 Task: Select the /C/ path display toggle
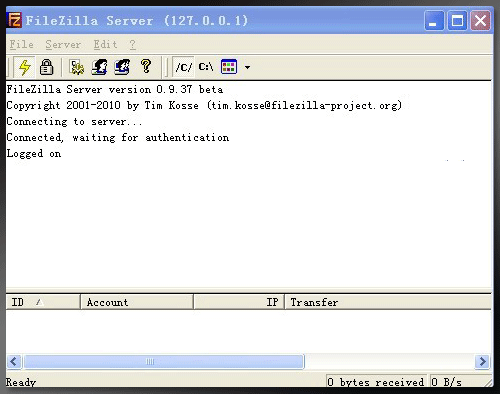tap(184, 67)
